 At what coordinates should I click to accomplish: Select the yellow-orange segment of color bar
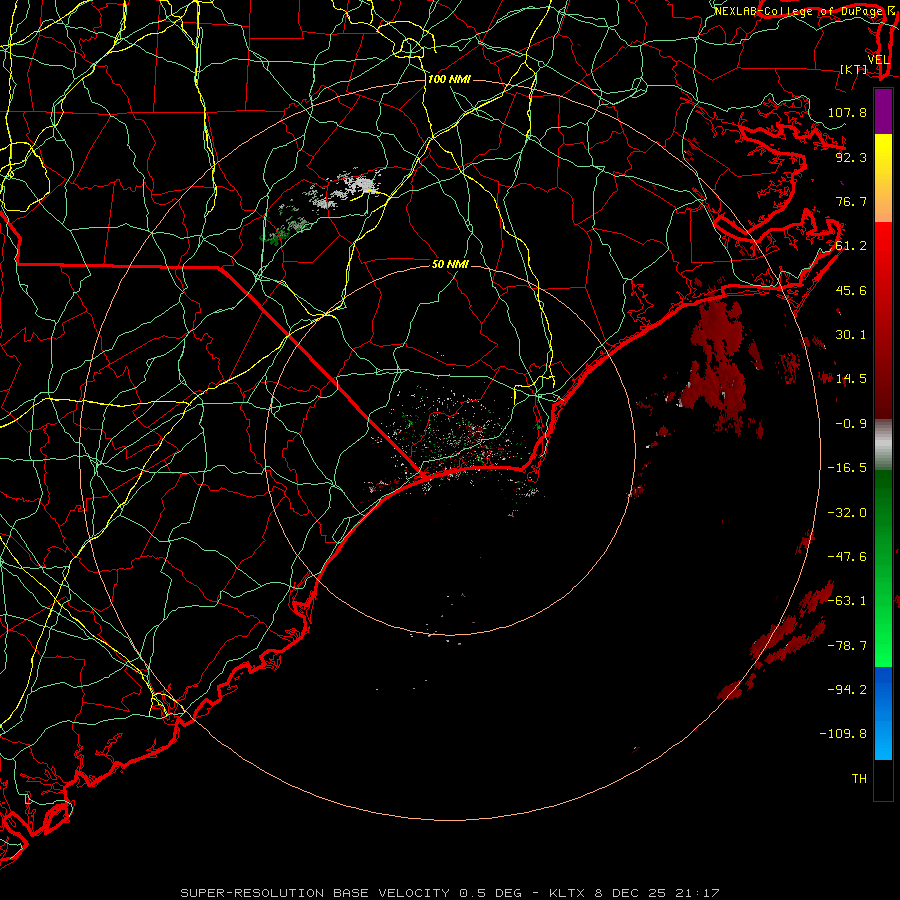883,178
